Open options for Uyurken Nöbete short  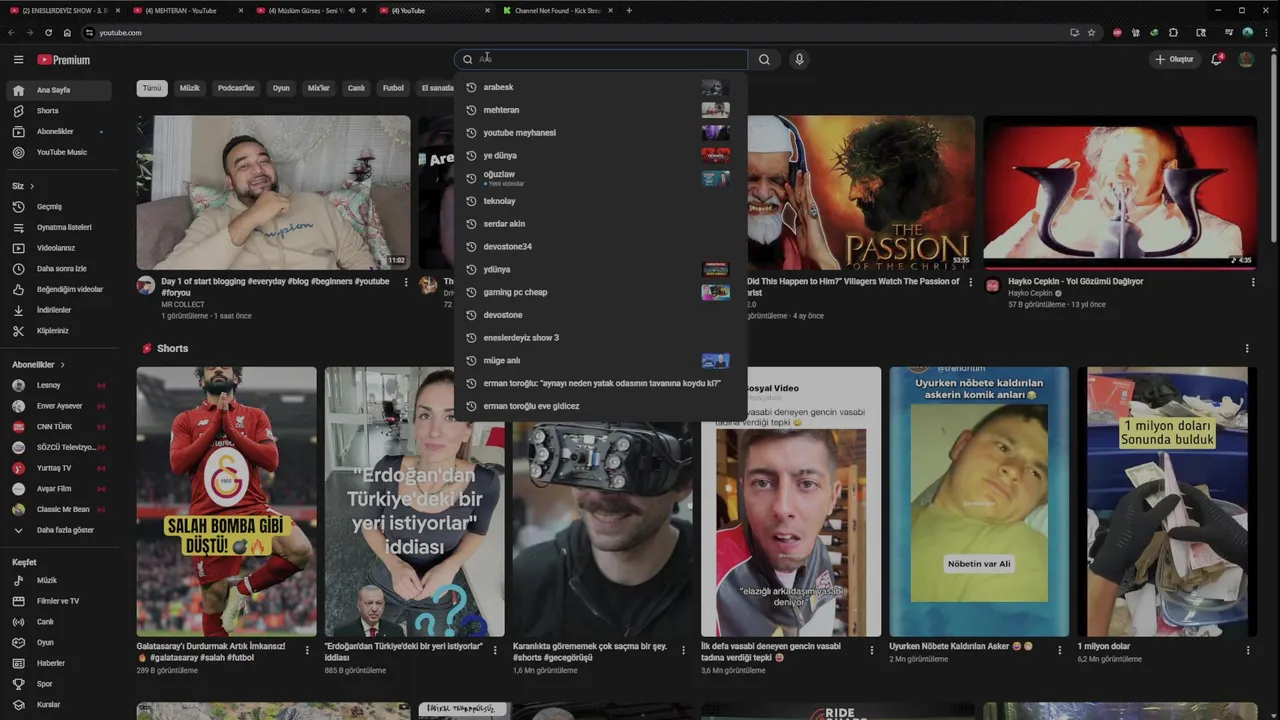click(x=1060, y=649)
